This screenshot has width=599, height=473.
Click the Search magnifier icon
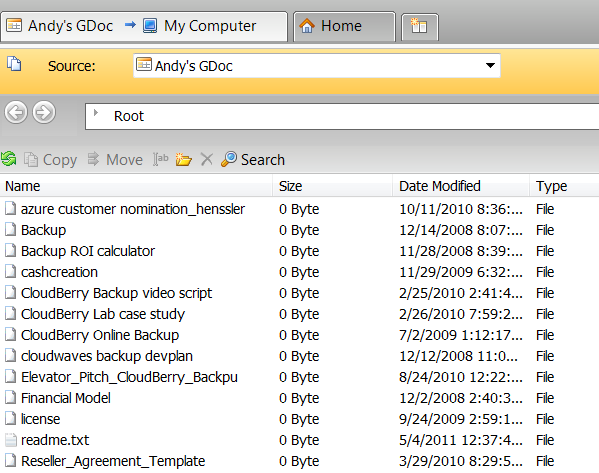pyautogui.click(x=229, y=159)
